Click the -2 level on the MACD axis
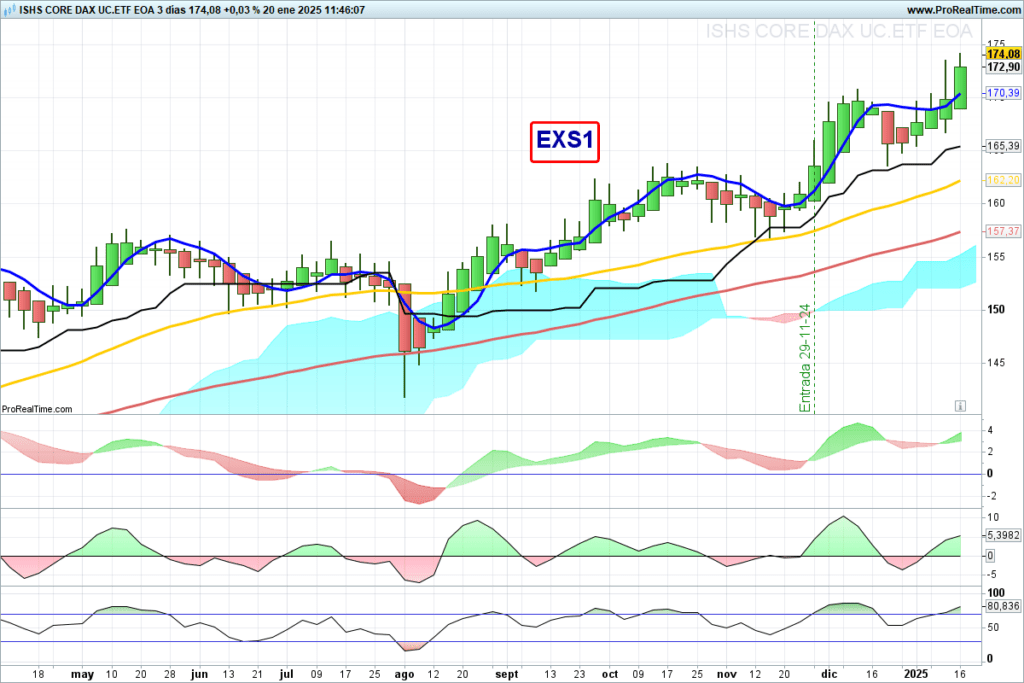The width and height of the screenshot is (1024, 683). [x=991, y=496]
